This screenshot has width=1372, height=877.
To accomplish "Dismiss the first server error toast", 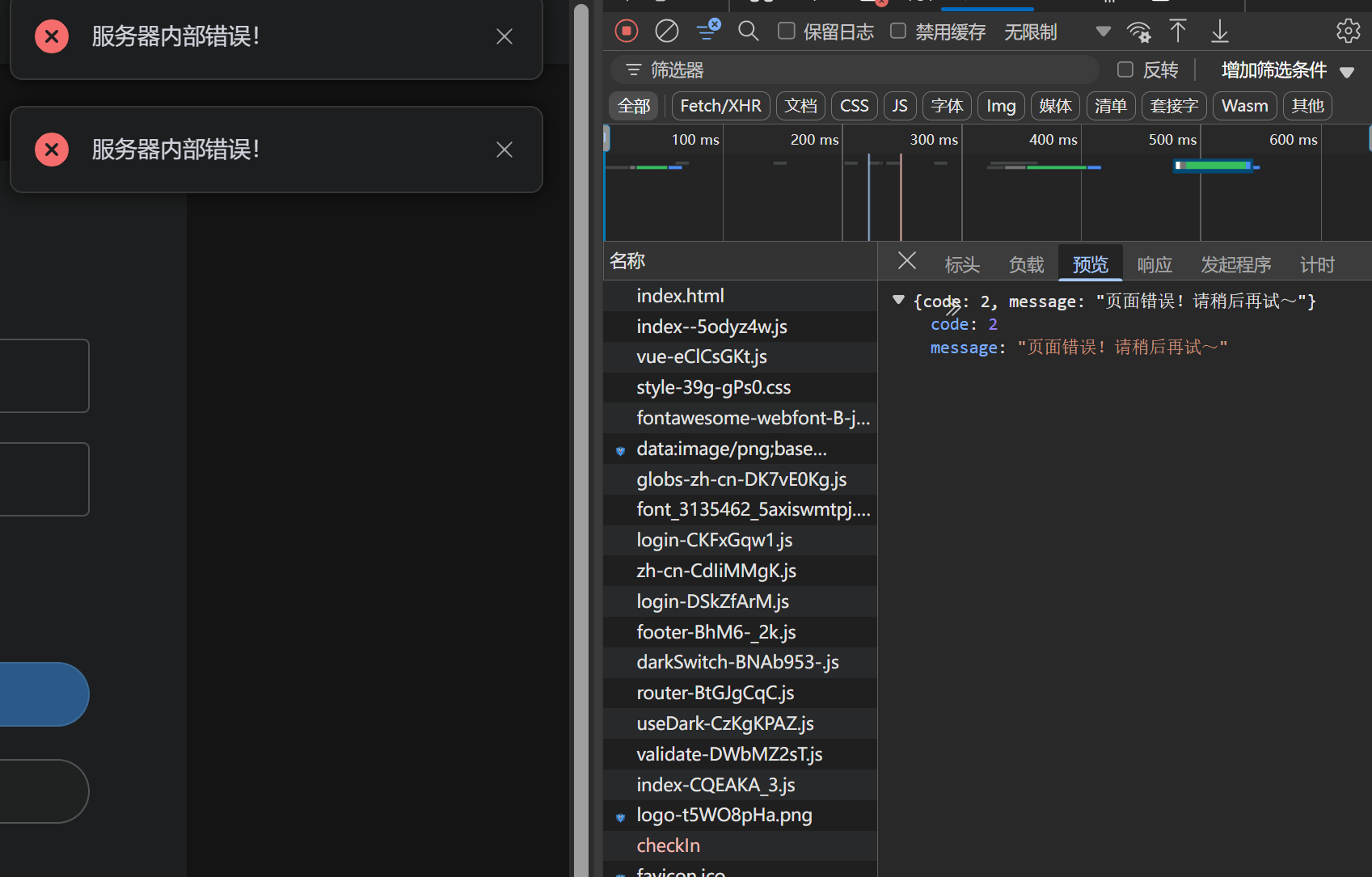I will click(x=504, y=36).
